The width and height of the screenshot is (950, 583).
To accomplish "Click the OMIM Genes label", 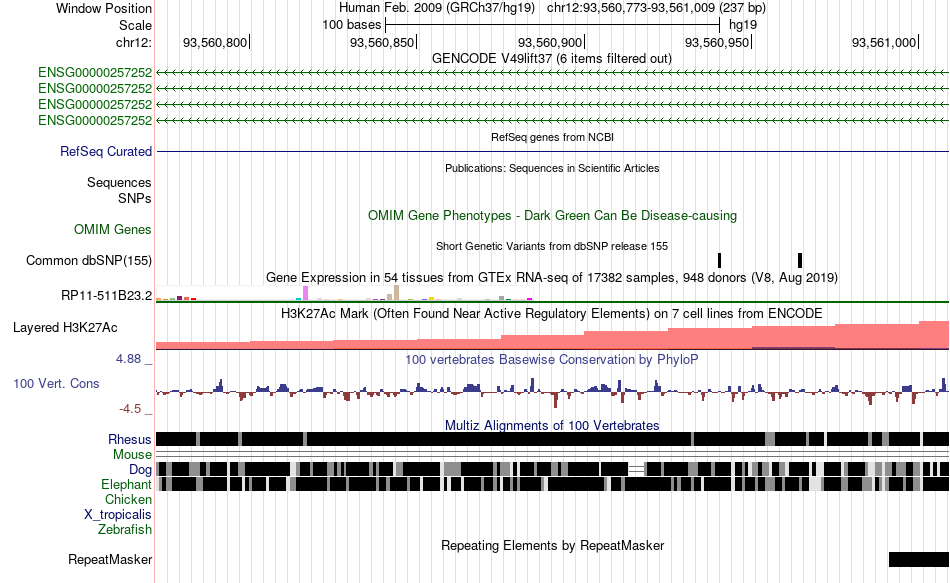I will click(113, 230).
